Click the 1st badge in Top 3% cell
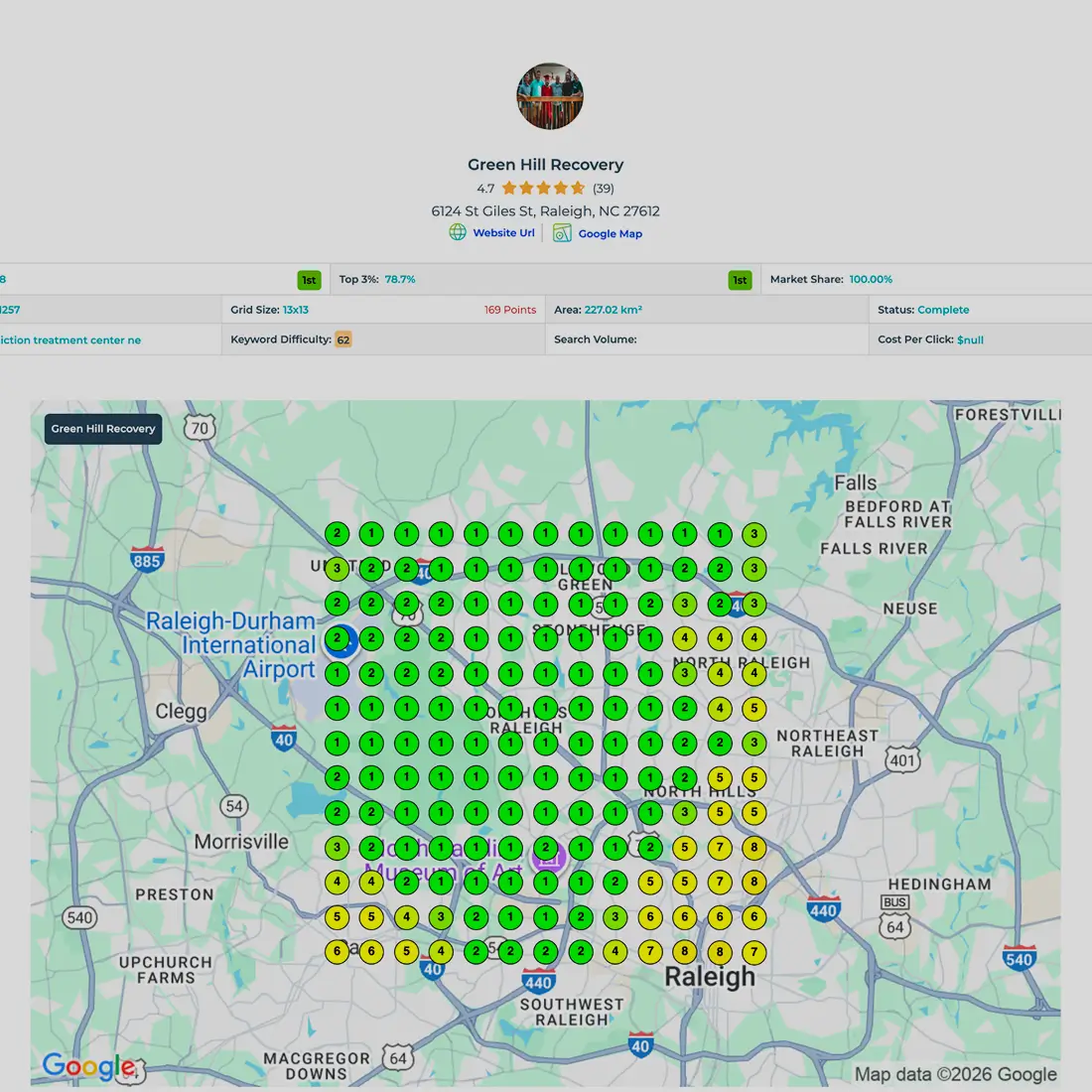 coord(740,280)
